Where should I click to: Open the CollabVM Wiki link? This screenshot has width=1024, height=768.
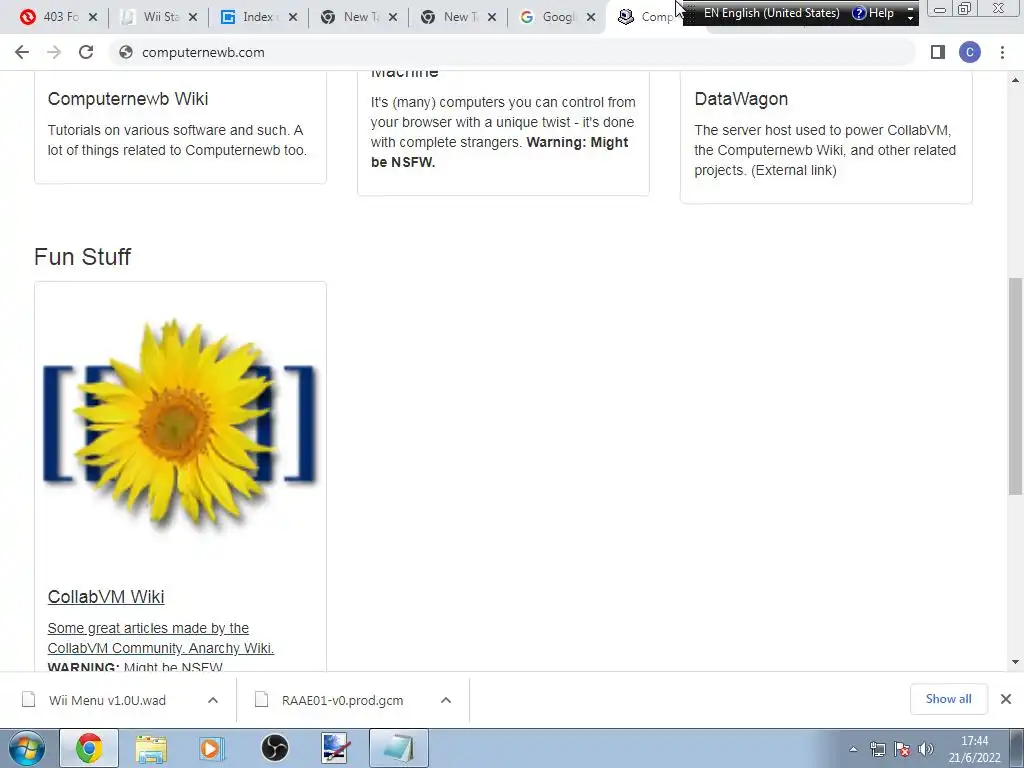point(106,597)
